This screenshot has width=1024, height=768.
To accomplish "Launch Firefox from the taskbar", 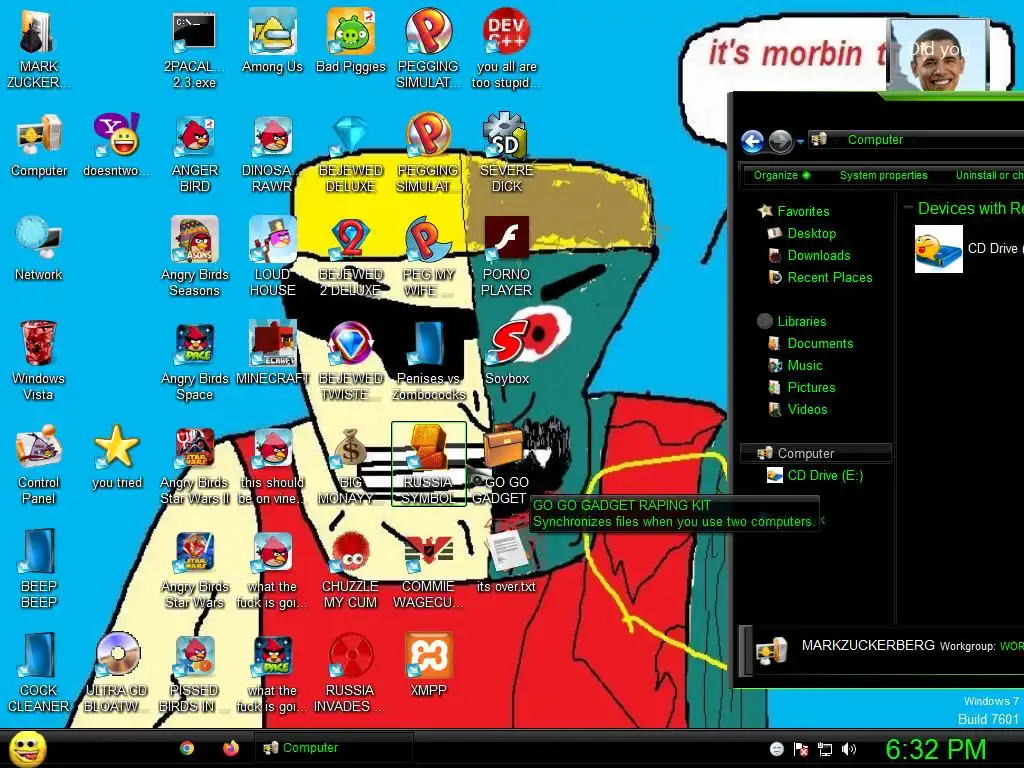I will pyautogui.click(x=231, y=748).
